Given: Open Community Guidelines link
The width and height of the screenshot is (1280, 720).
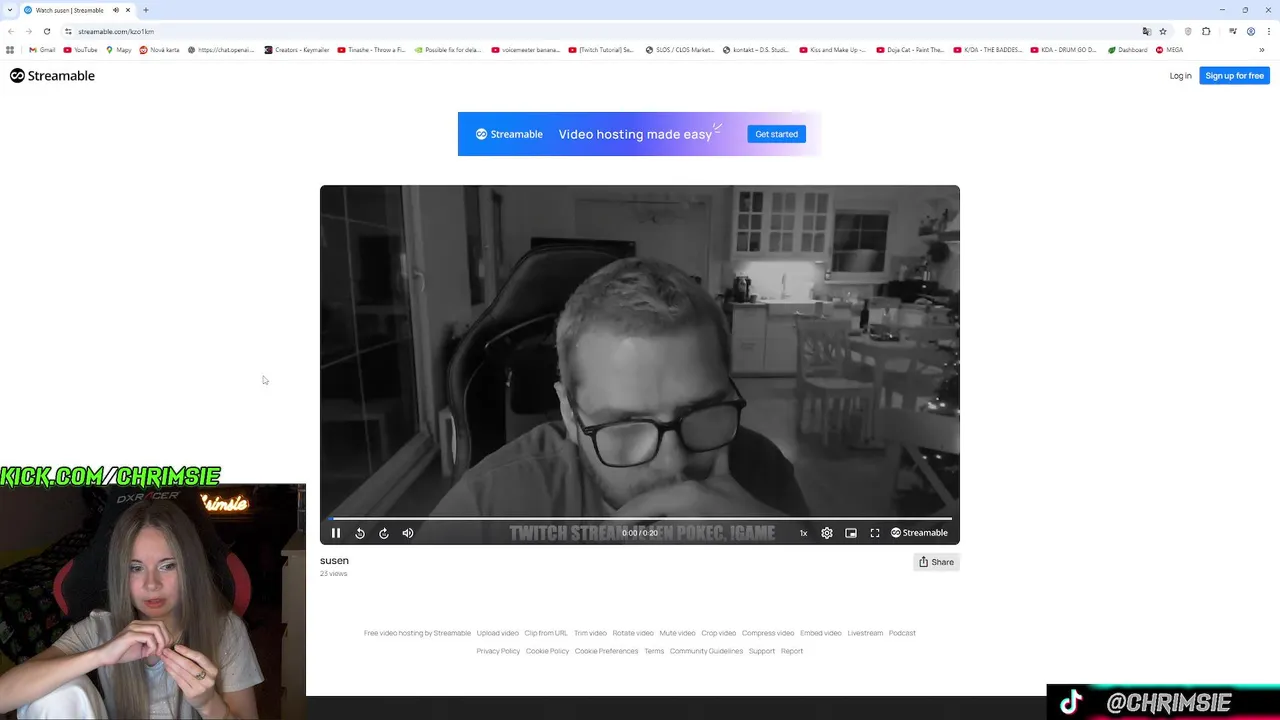Looking at the screenshot, I should 706,651.
